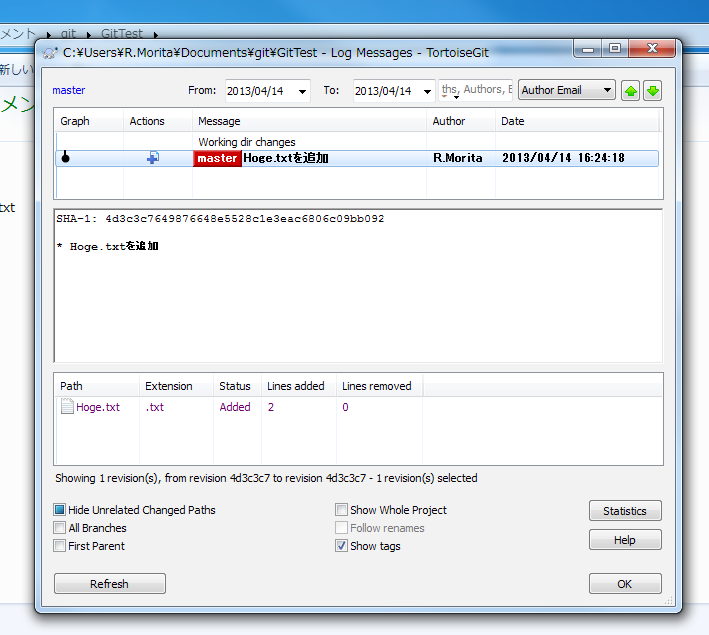Screen dimensions: 709x635
Task: Click the master branch link
Action: click(x=69, y=90)
